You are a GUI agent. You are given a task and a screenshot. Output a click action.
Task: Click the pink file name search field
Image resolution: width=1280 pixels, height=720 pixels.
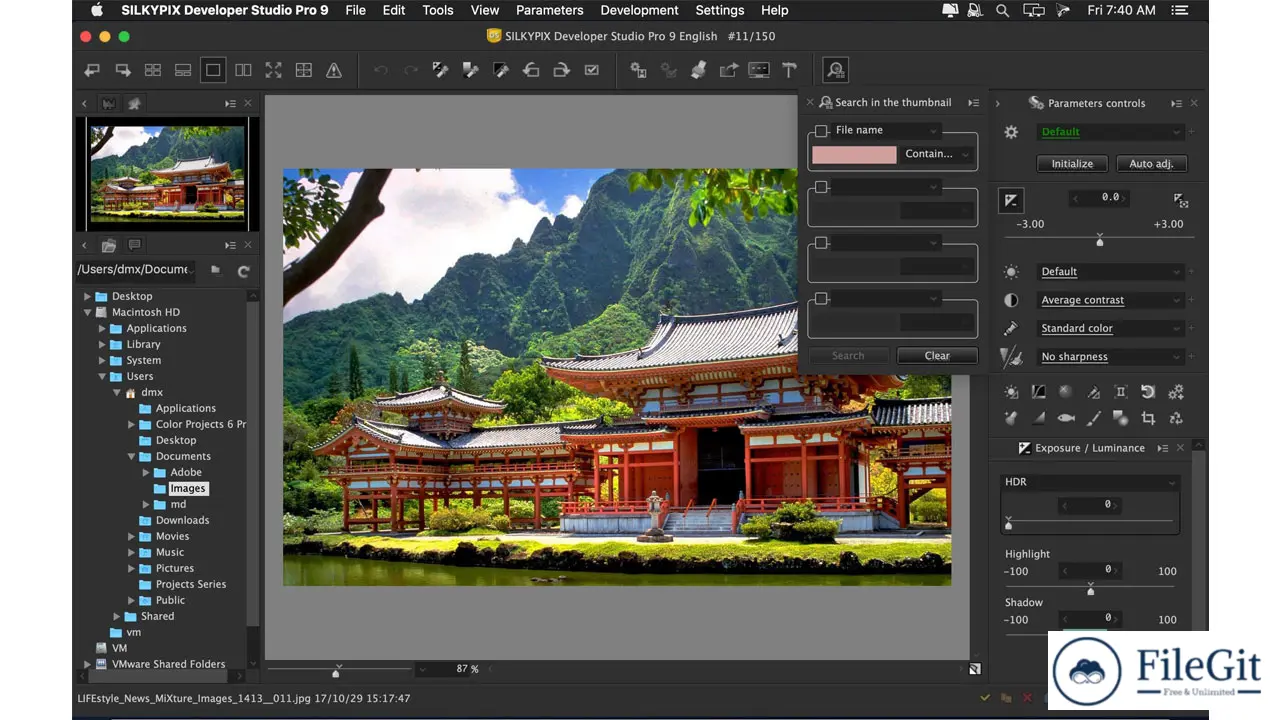[x=854, y=154]
